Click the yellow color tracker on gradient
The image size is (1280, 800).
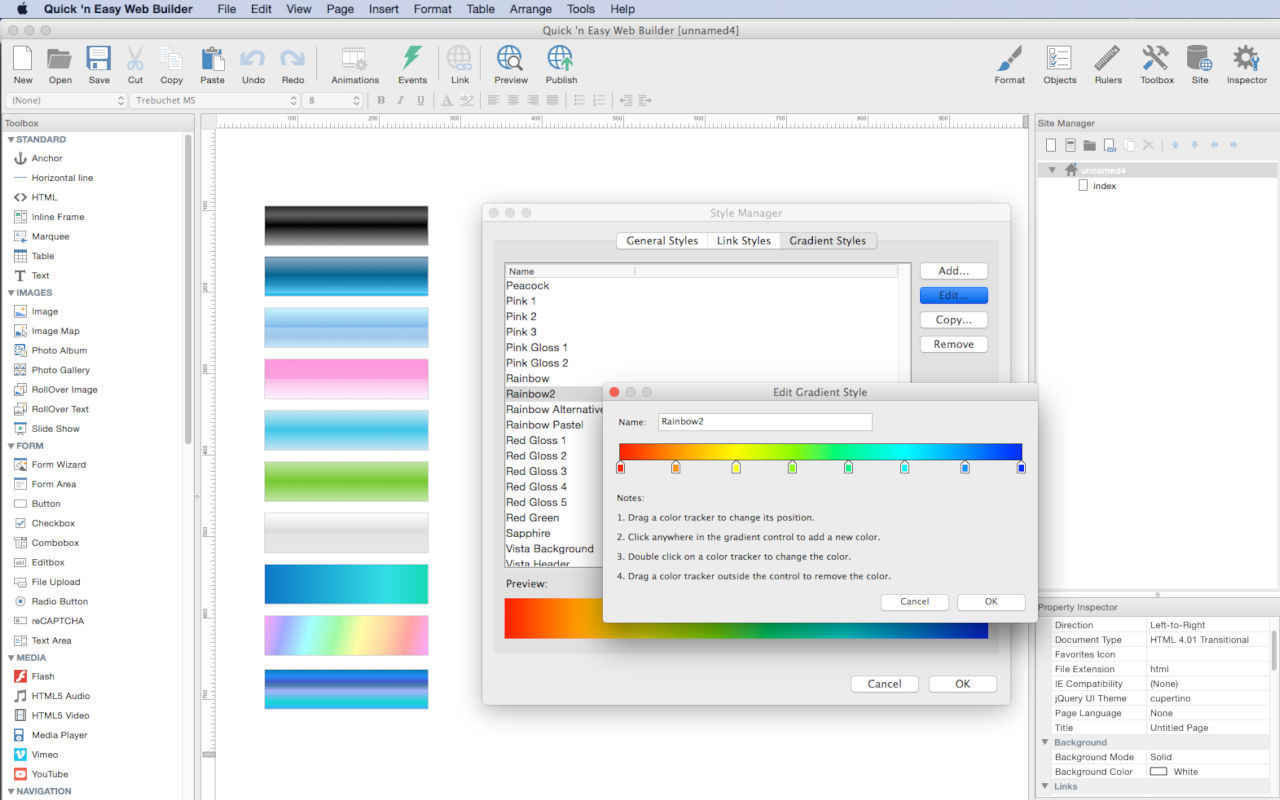736,467
